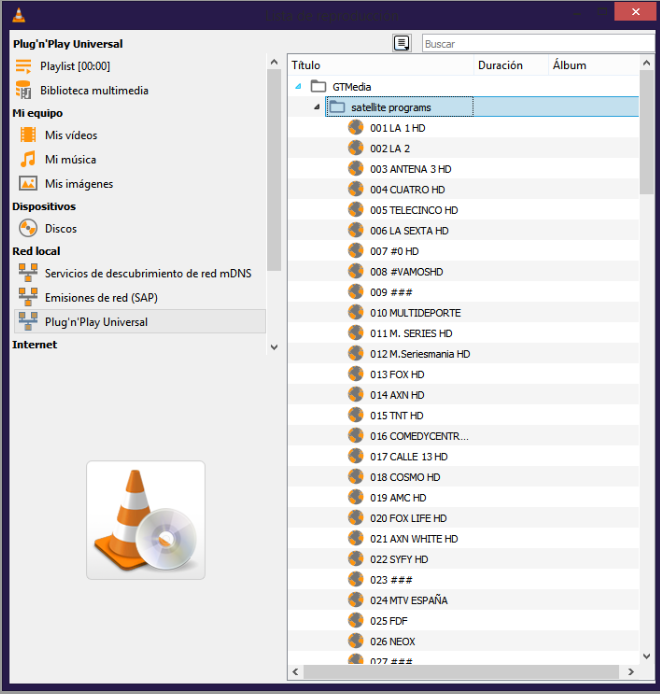Click the VLC cone icon in title bar
The height and width of the screenshot is (694, 660).
(x=19, y=15)
